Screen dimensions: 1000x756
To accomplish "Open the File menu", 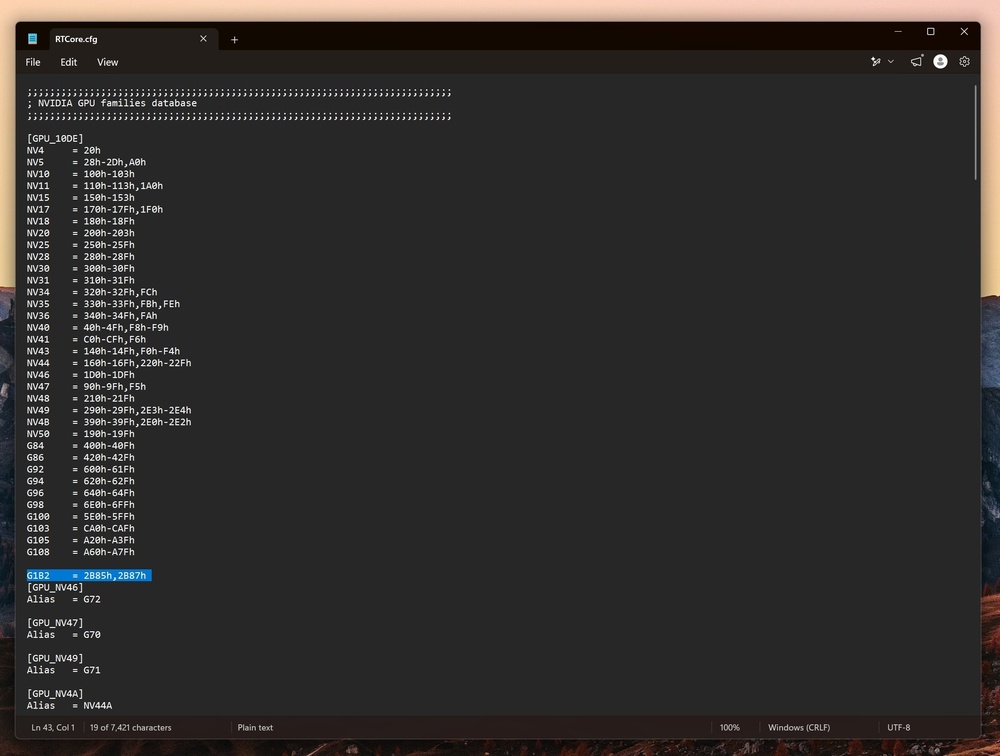I will pos(33,62).
